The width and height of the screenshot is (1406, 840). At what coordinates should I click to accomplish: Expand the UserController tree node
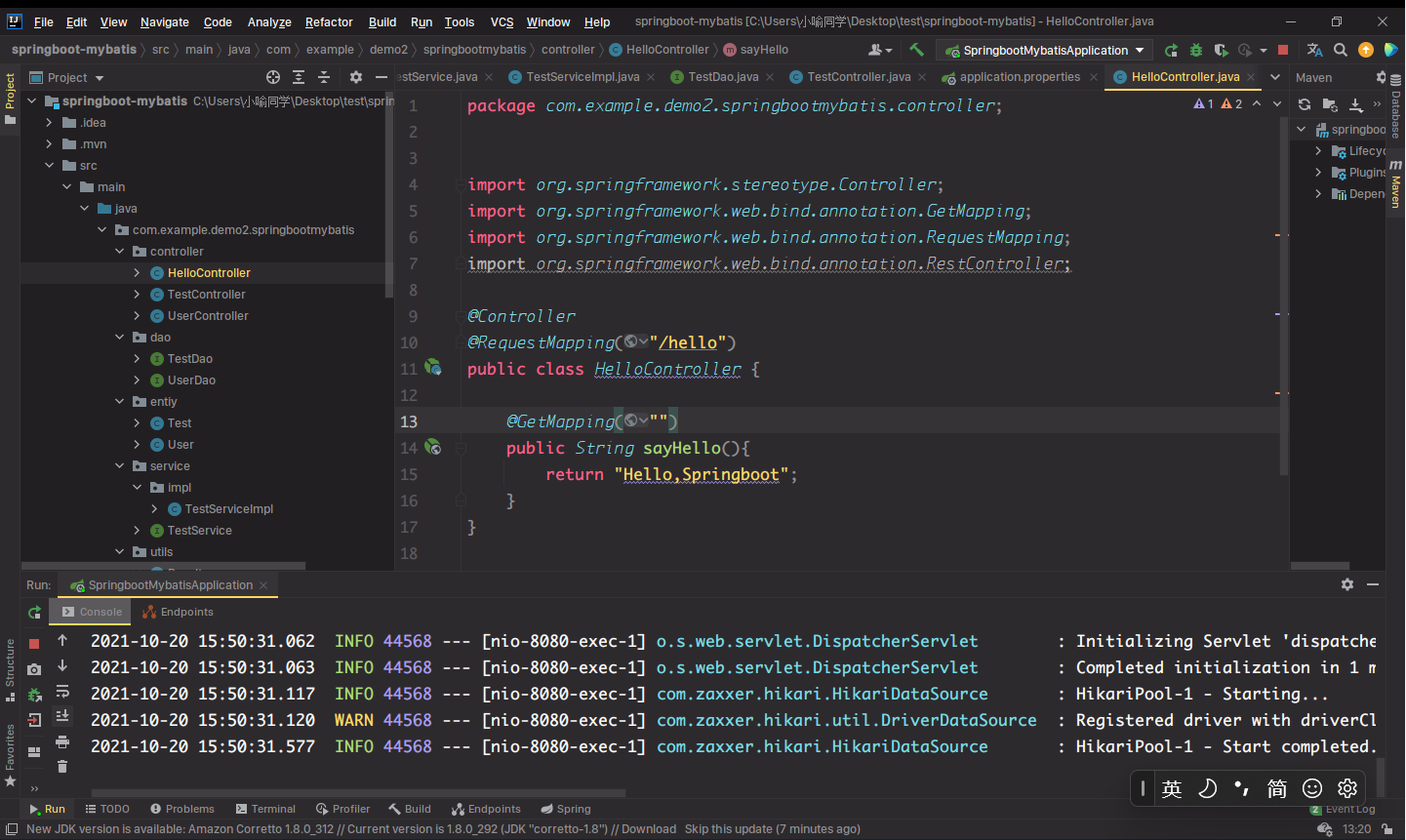pyautogui.click(x=137, y=316)
